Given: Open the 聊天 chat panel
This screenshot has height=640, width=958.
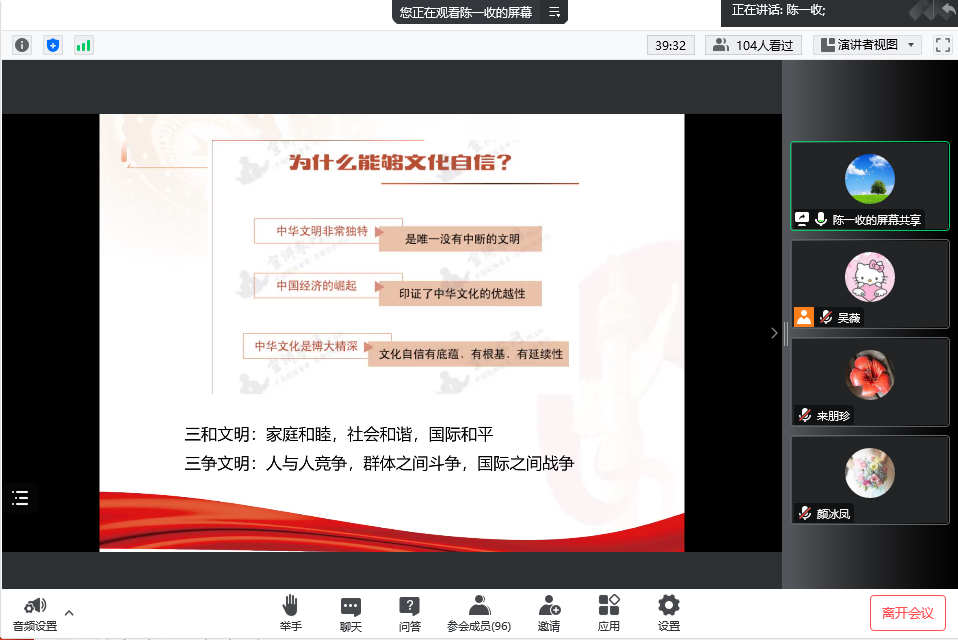Looking at the screenshot, I should click(x=350, y=612).
